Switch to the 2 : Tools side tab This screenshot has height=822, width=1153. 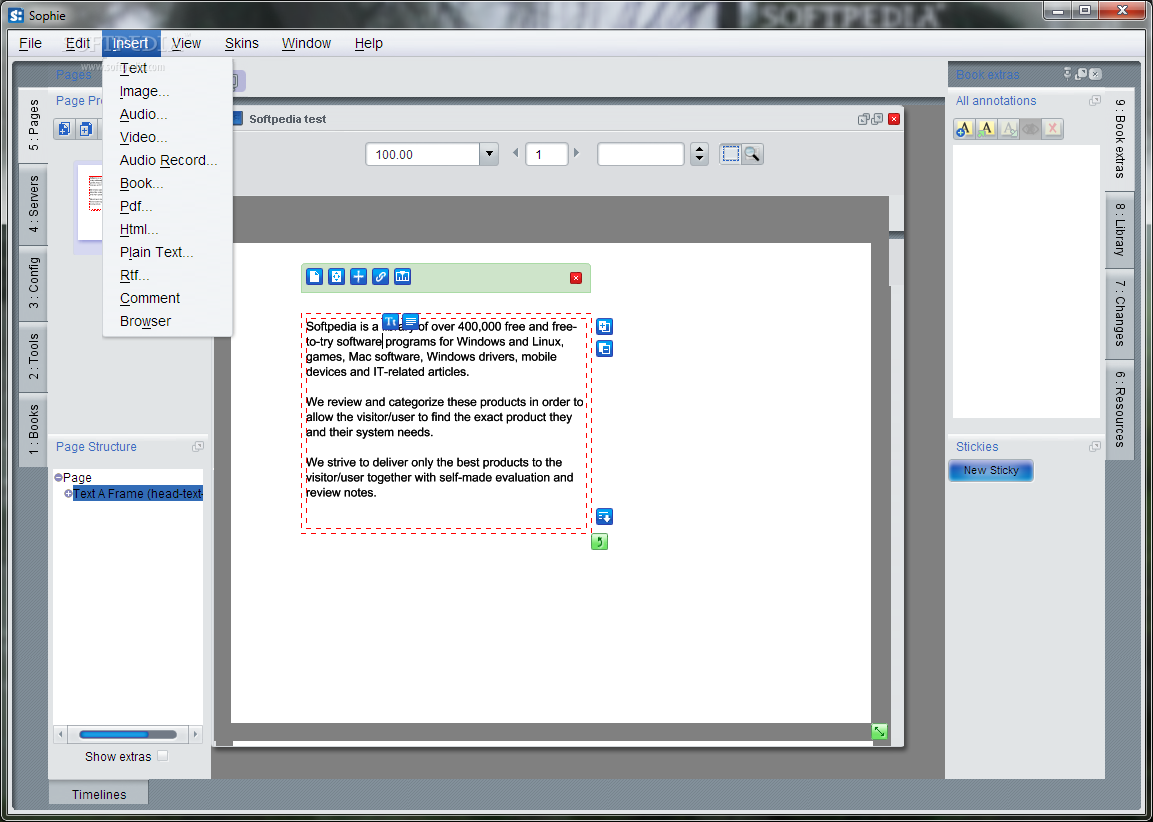coord(34,357)
